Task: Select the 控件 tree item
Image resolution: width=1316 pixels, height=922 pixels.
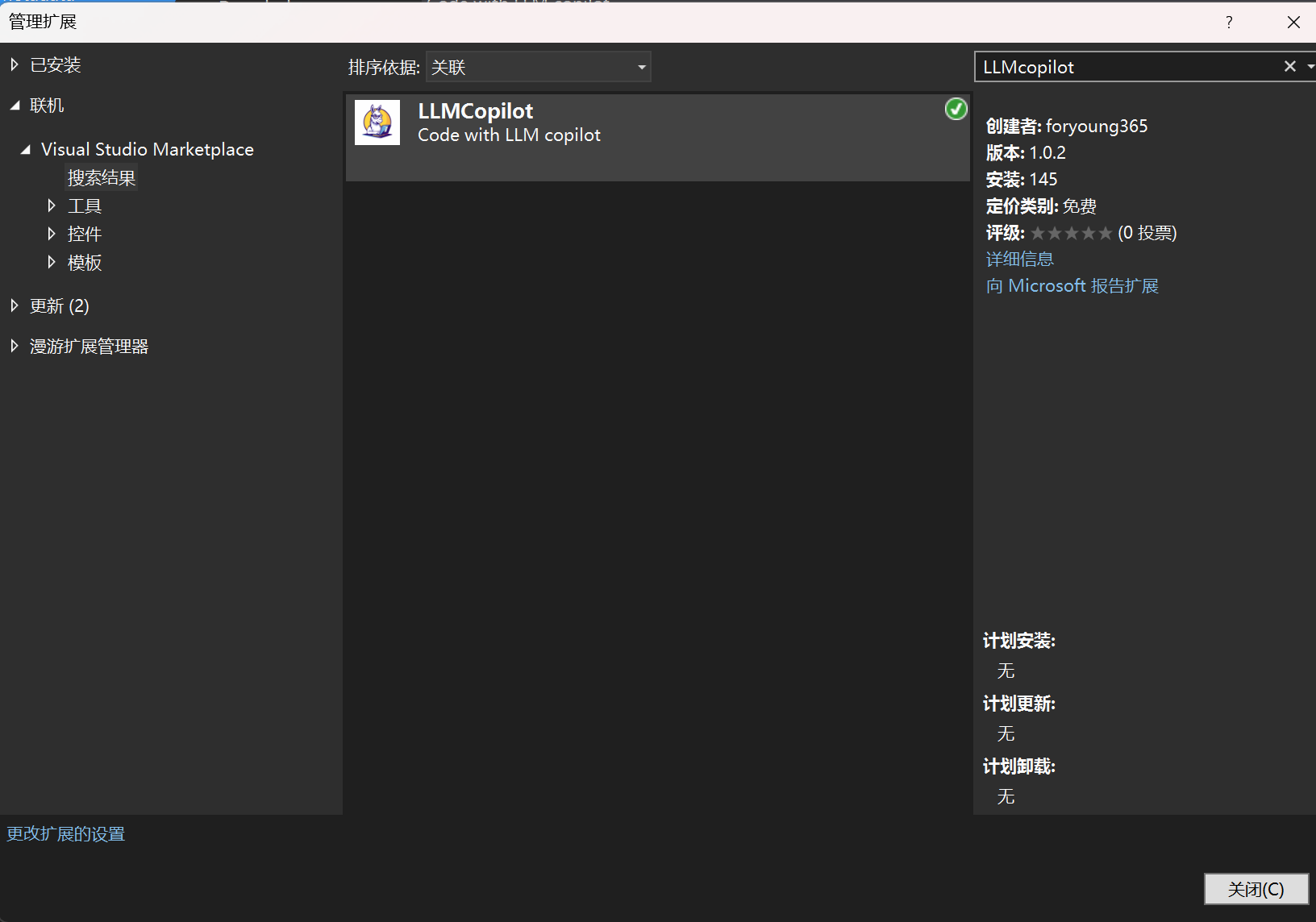Action: (85, 234)
